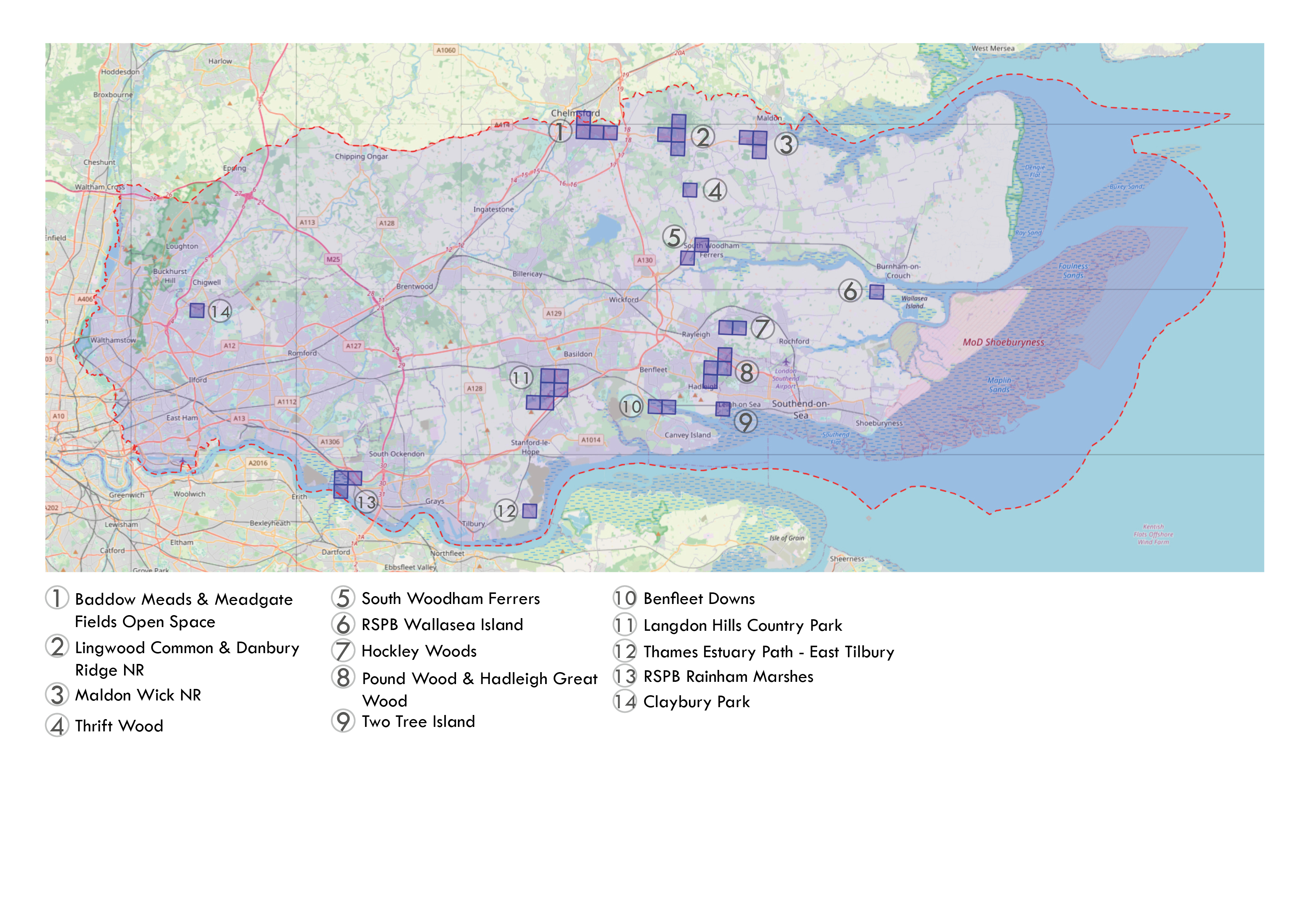Click map marker 5 at South Woodham Ferrers
Screen dimensions: 1307x924
point(674,237)
